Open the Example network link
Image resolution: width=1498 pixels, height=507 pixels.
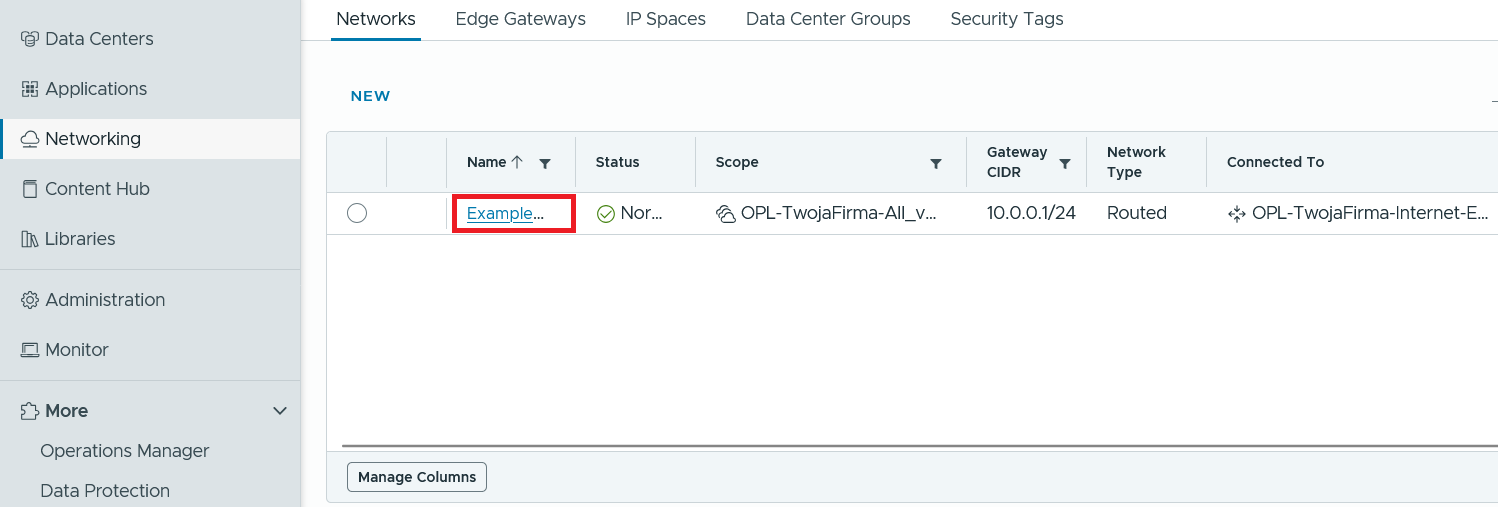click(505, 213)
